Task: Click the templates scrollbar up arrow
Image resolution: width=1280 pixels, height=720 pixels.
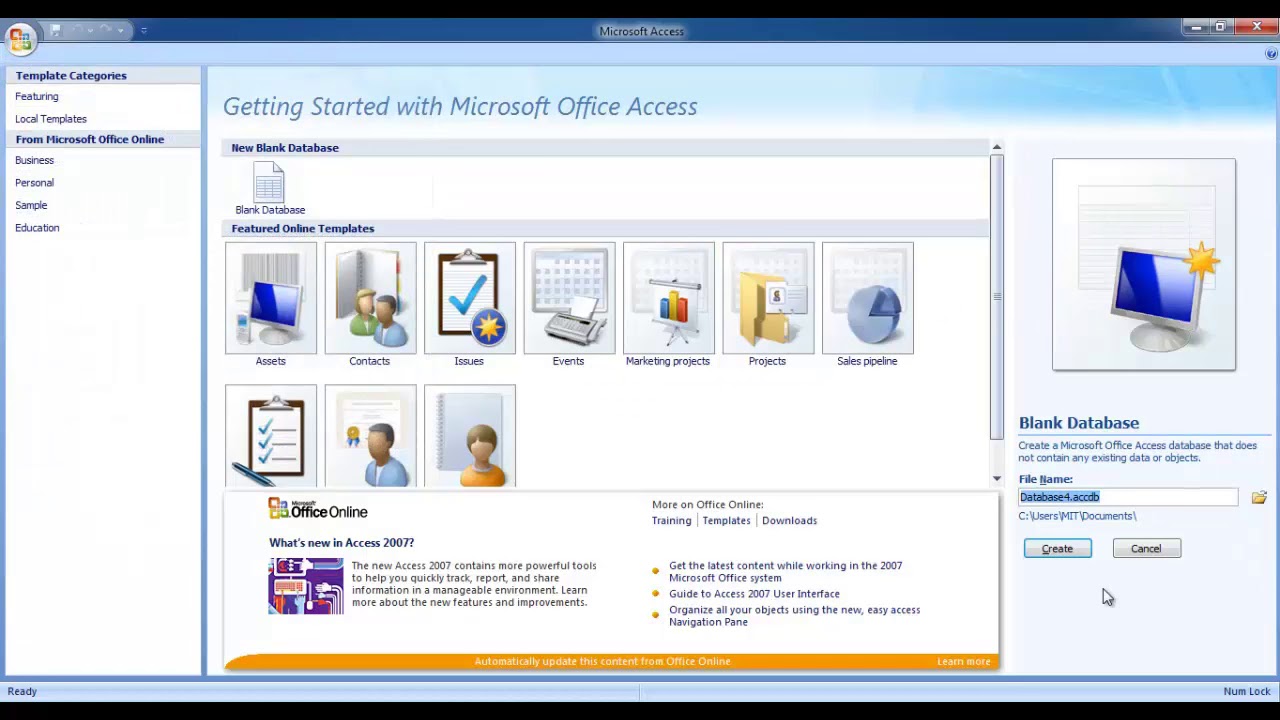Action: tap(996, 147)
